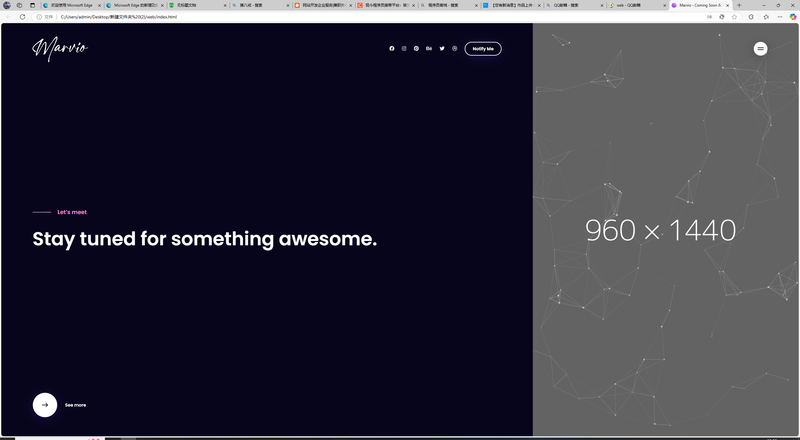Open the round hamburger menu button

[x=760, y=48]
